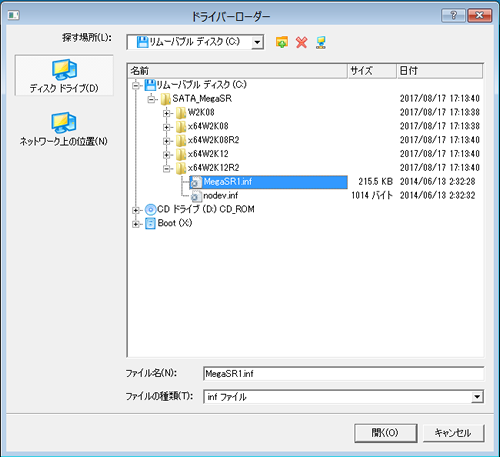Collapse the x64W2K12R2 folder node

pyautogui.click(x=167, y=168)
